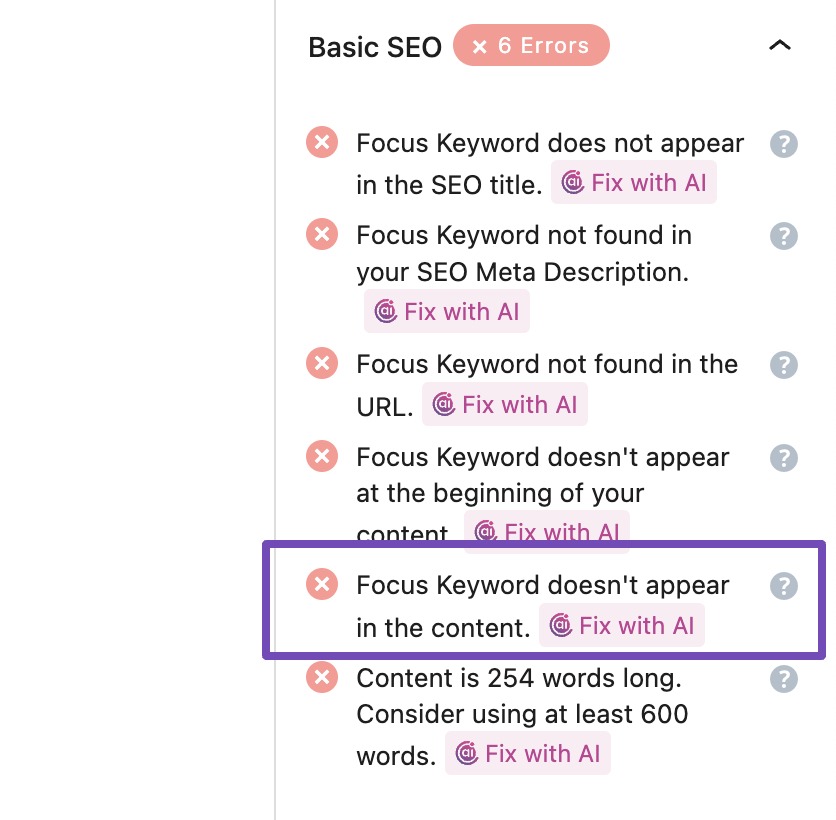836x820 pixels.
Task: Fix Meta Description keyword issue with AI
Action: pyautogui.click(x=447, y=311)
